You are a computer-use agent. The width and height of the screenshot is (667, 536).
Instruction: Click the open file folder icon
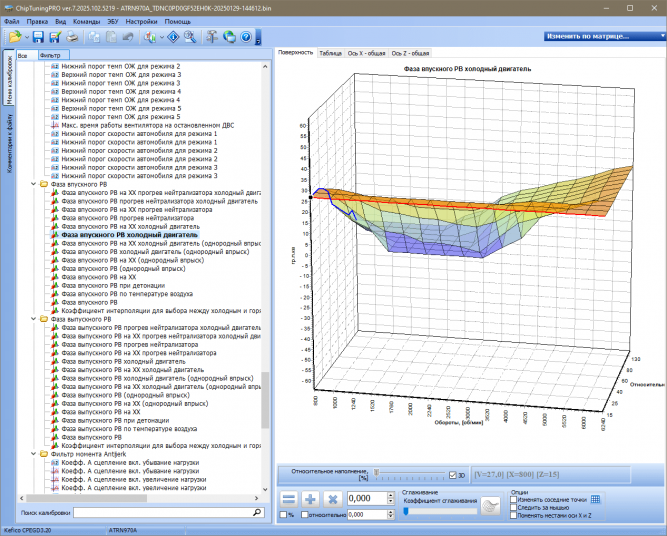(x=14, y=37)
